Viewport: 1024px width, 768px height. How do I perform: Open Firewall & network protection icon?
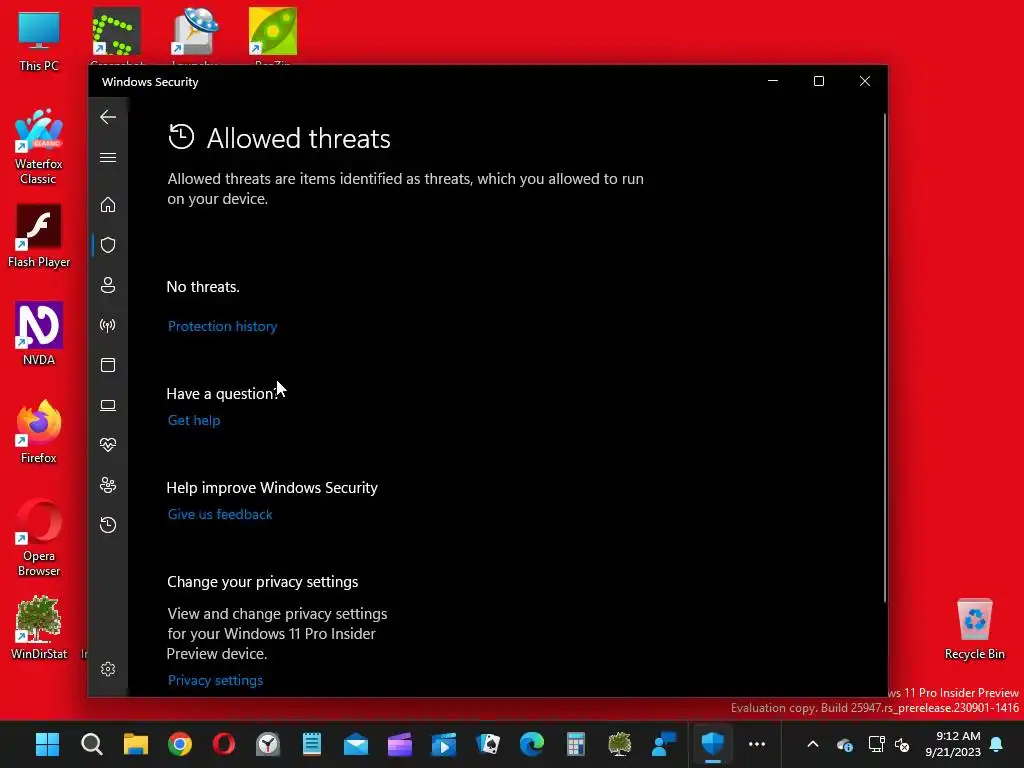[x=108, y=325]
